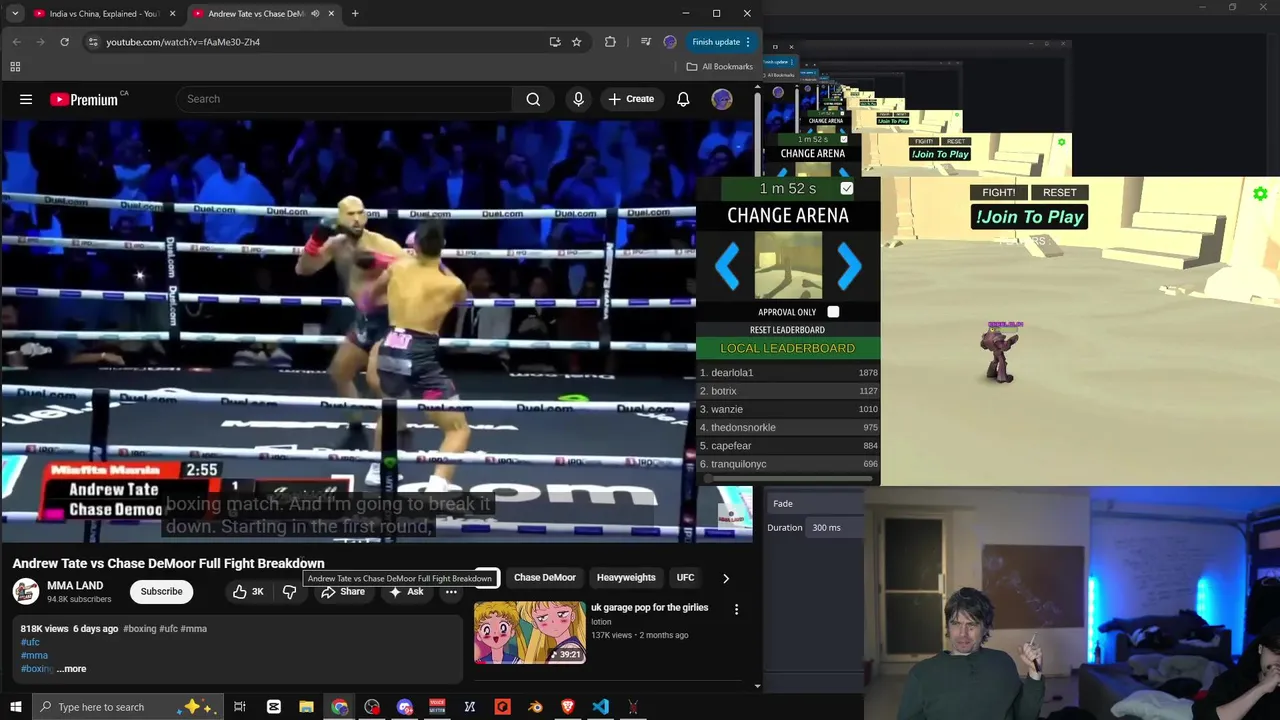This screenshot has width=1280, height=720.
Task: Open the Fade transition dropdown
Action: (x=815, y=504)
